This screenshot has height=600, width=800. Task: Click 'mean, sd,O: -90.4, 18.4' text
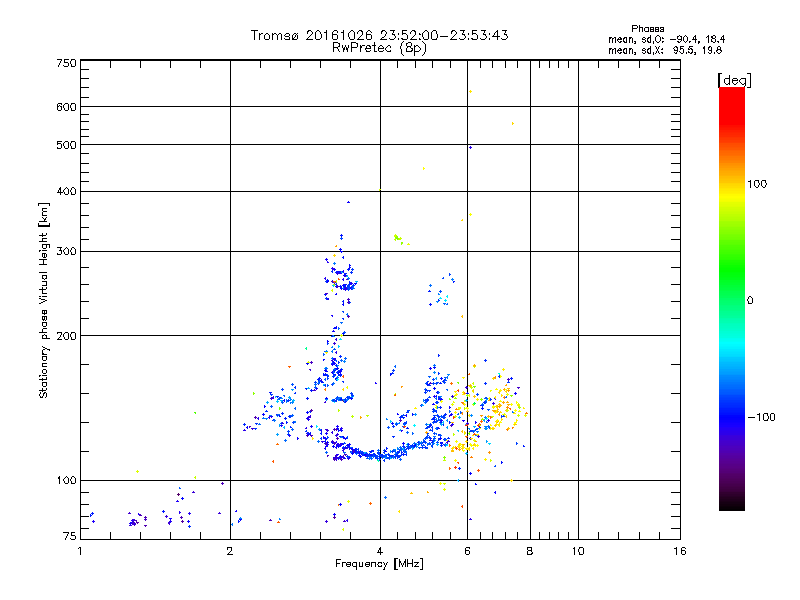pos(666,39)
